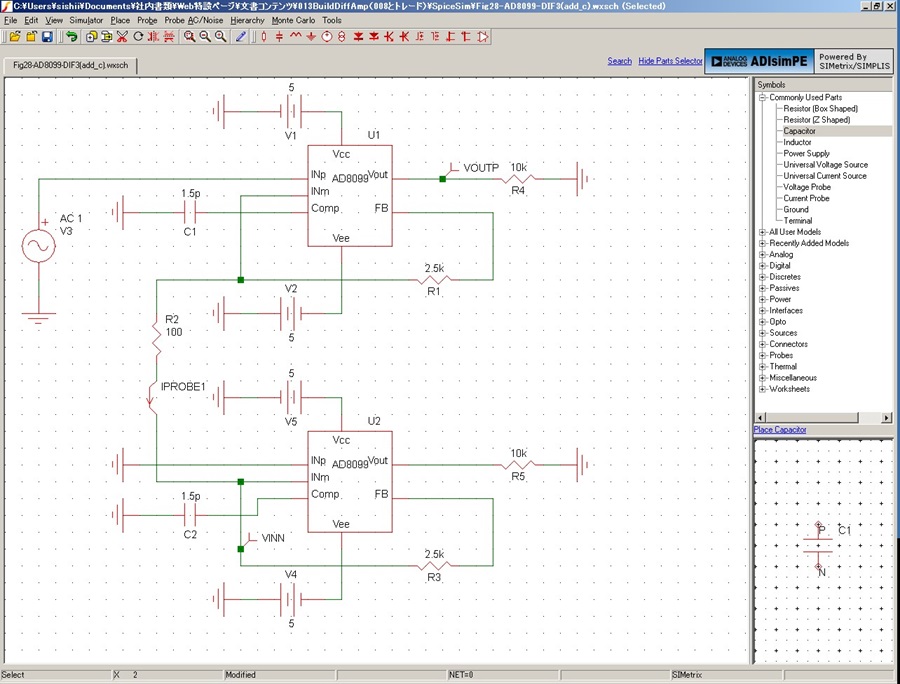Open the Monte Carlo menu
The image size is (900, 684).
click(x=293, y=20)
